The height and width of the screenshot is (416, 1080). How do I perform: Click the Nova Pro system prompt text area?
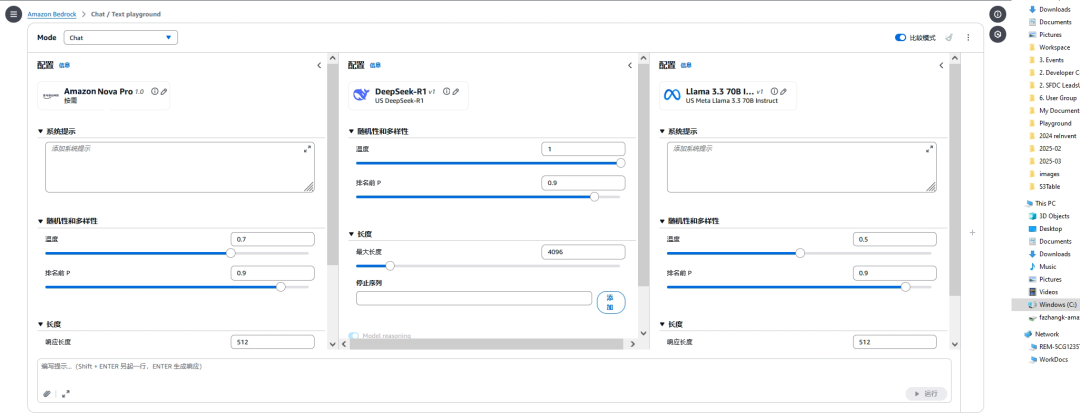tap(180, 167)
